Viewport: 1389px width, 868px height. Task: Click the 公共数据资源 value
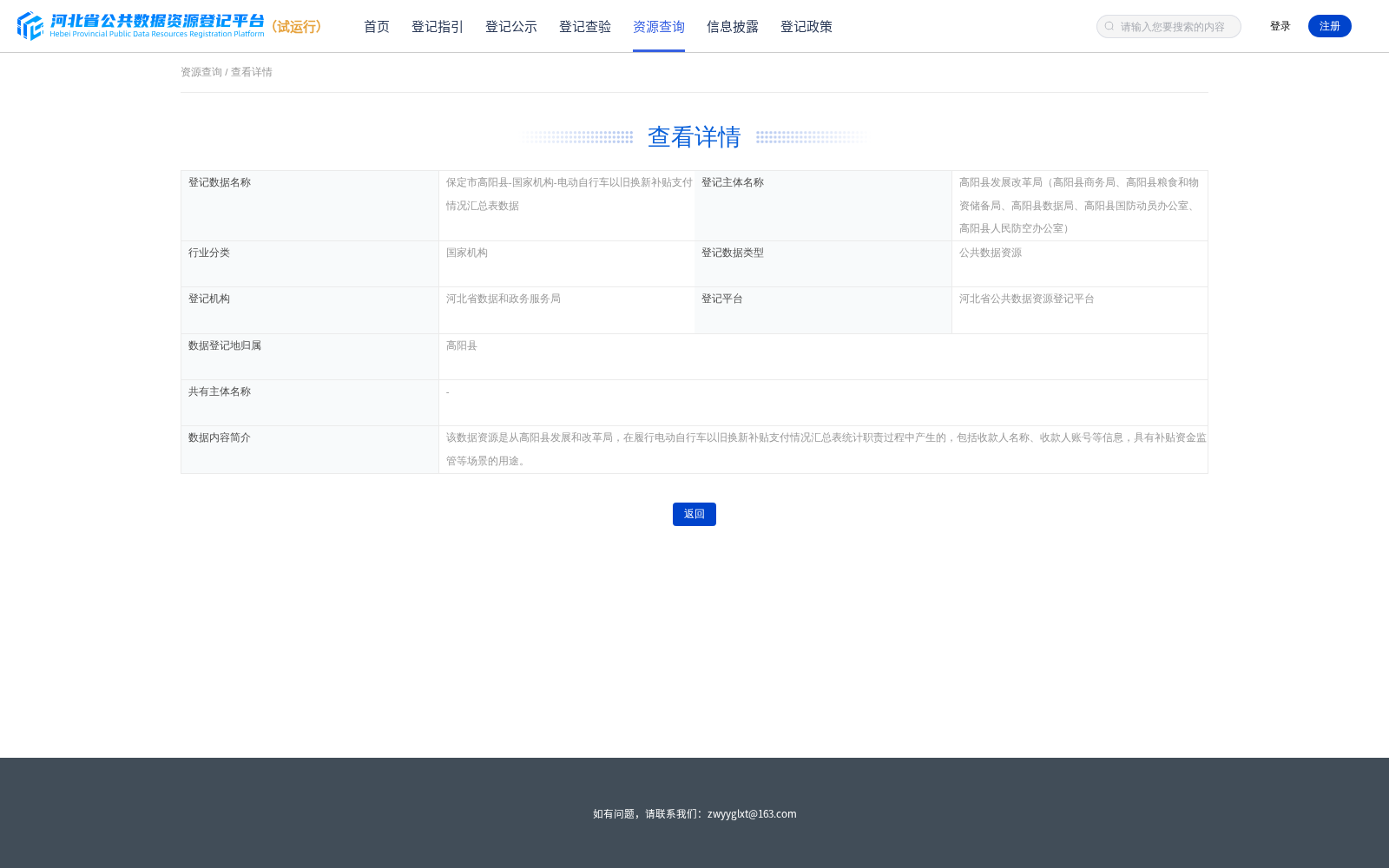pyautogui.click(x=991, y=253)
